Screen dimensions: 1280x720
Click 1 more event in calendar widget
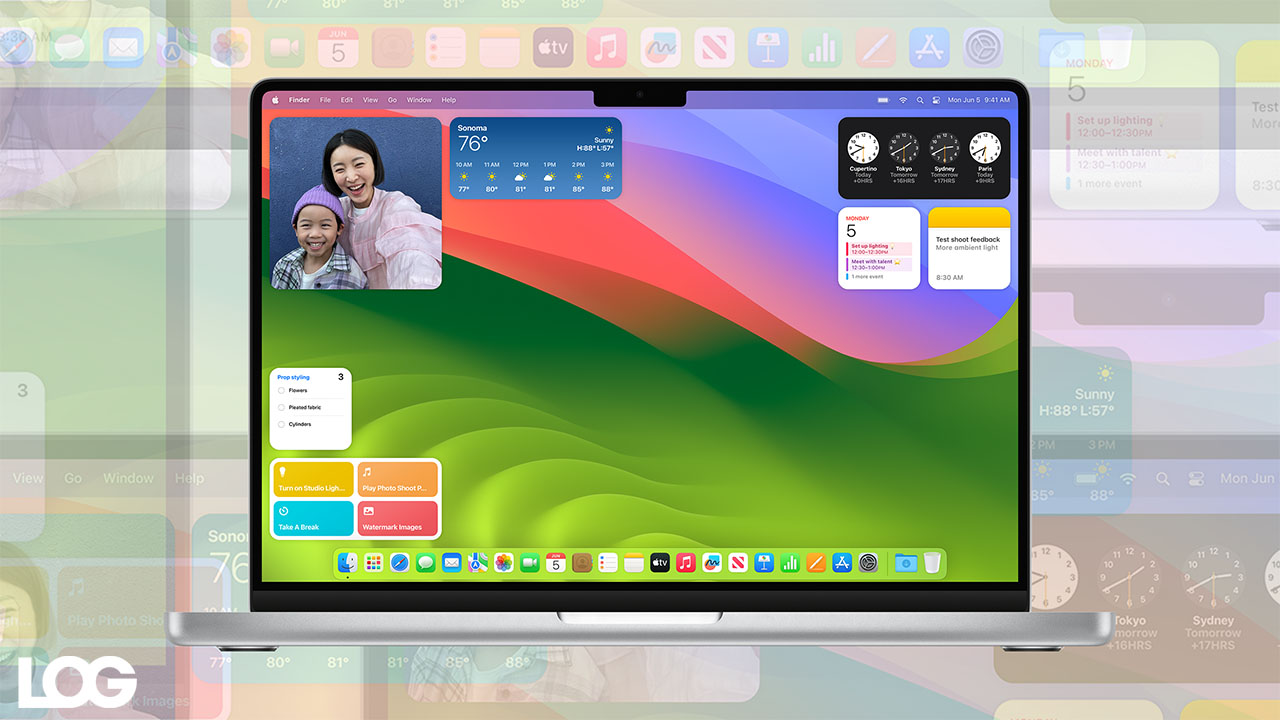866,277
